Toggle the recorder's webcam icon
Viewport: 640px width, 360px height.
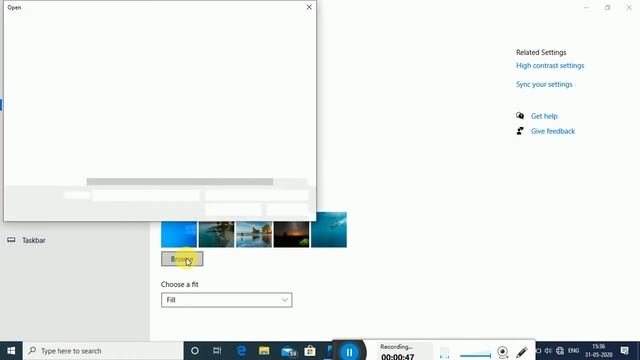tap(503, 352)
